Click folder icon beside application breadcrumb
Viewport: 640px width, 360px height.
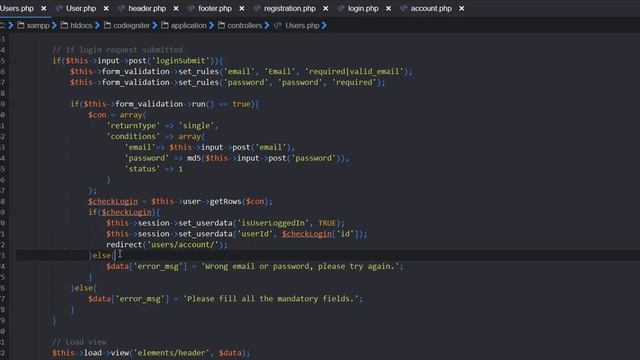(x=164, y=25)
